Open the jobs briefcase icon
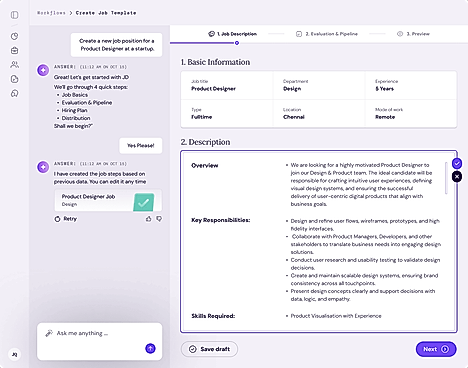The image size is (468, 368). tap(14, 50)
